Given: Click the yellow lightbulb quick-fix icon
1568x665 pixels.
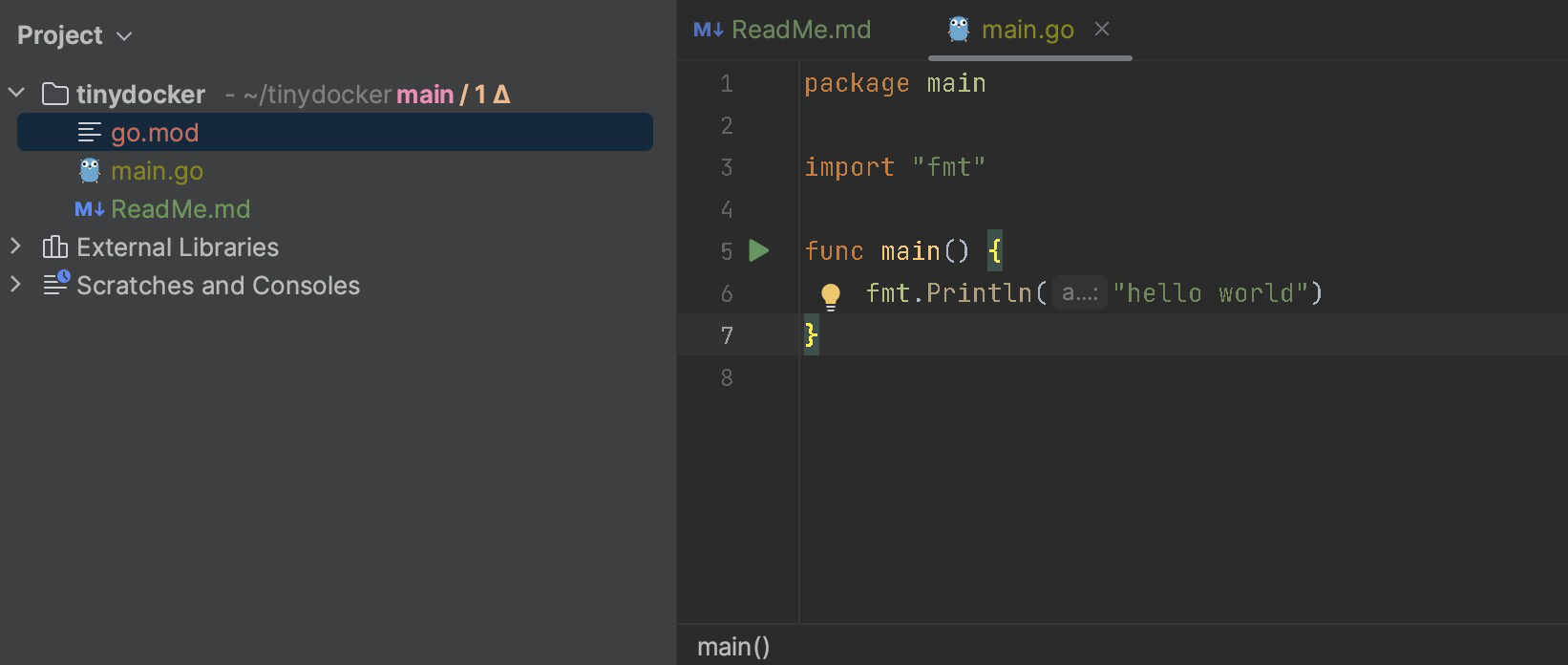Looking at the screenshot, I should click(831, 296).
